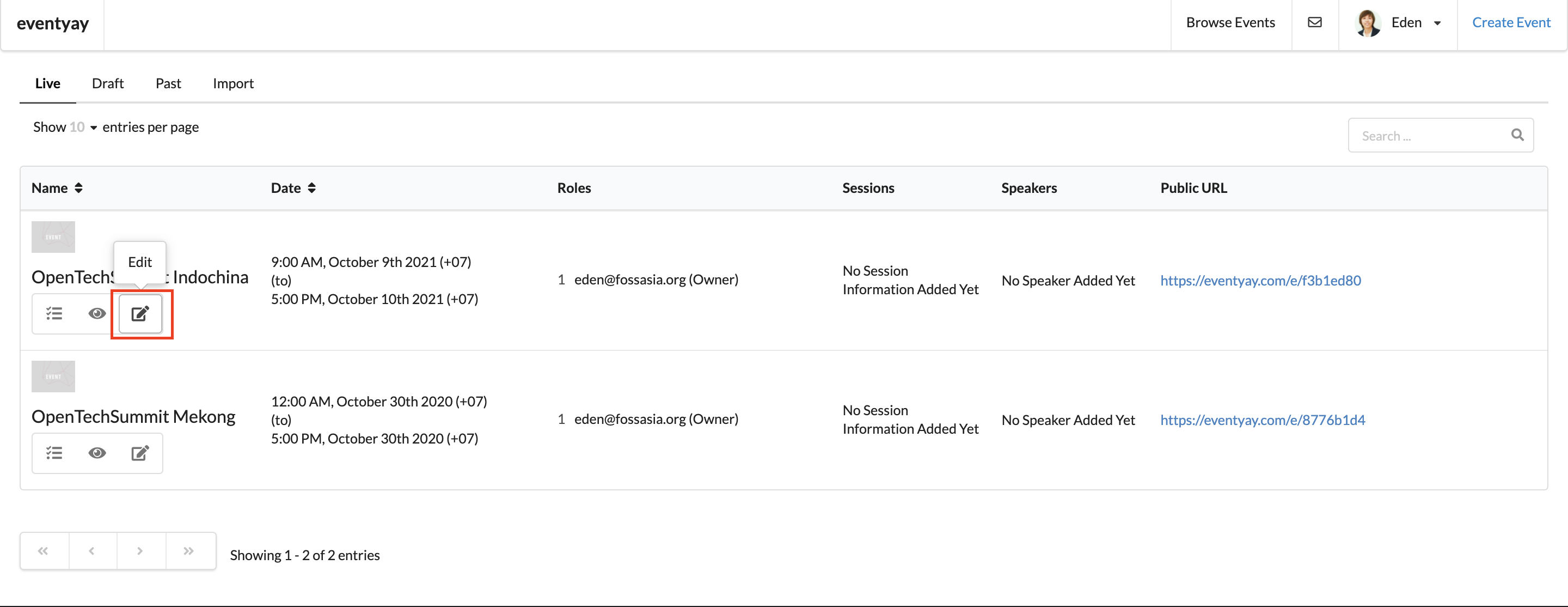View Mekong event with the eye icon
1568x607 pixels.
97,453
